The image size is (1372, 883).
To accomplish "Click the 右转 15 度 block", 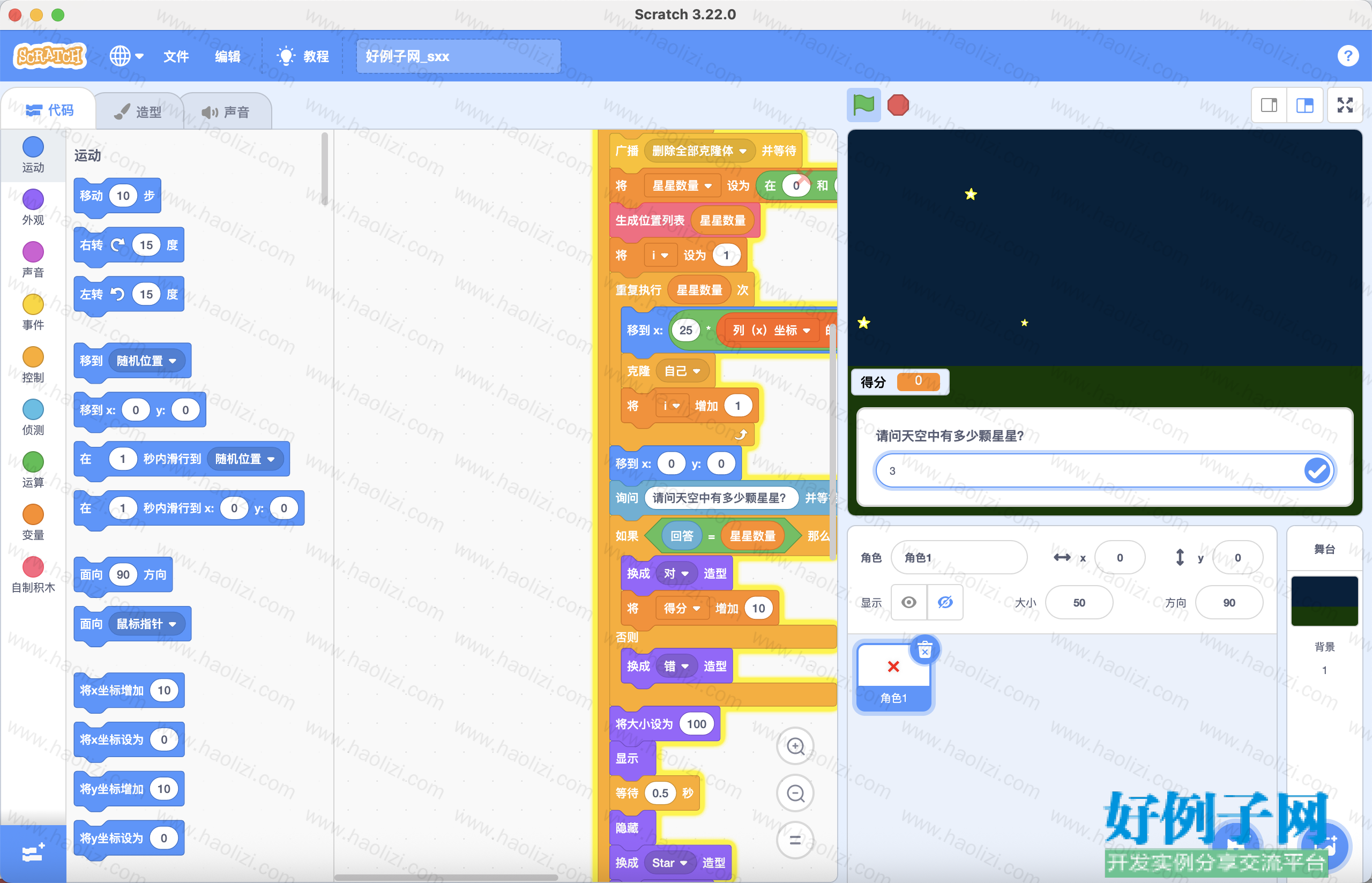I will pos(129,245).
